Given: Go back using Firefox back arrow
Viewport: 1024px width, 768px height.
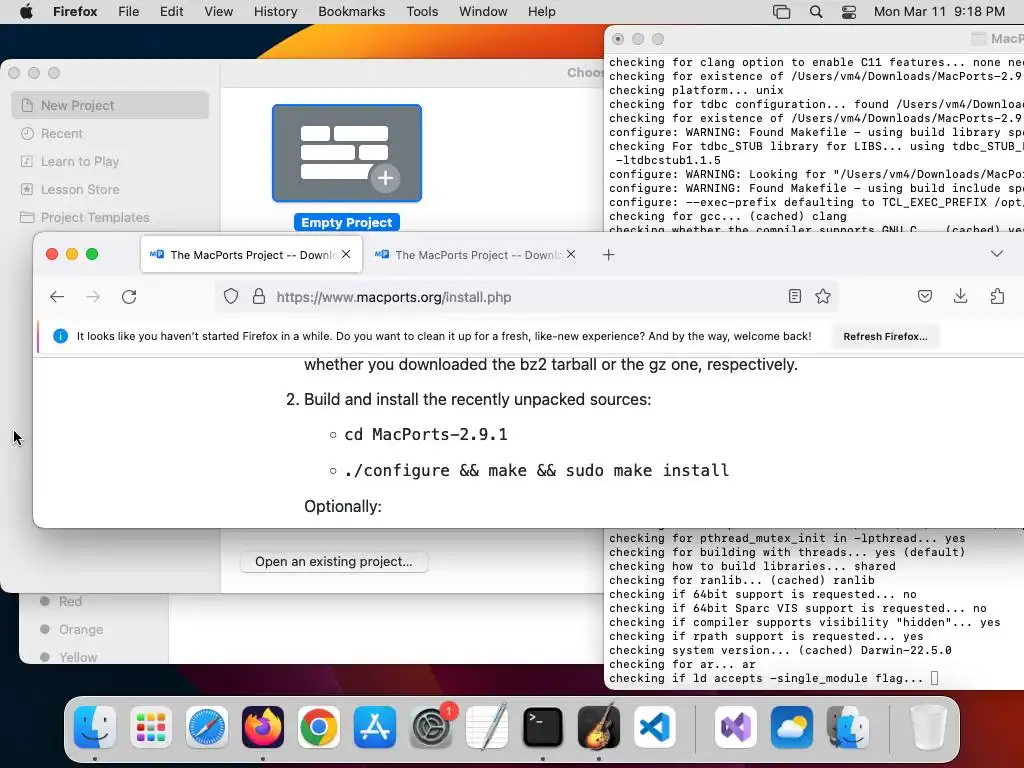Looking at the screenshot, I should point(57,297).
